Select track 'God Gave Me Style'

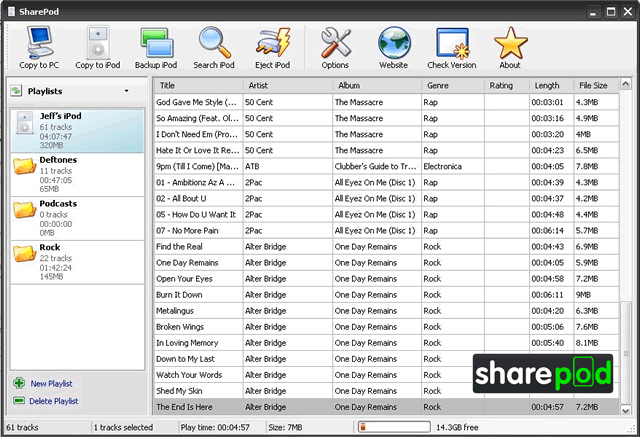tap(196, 102)
